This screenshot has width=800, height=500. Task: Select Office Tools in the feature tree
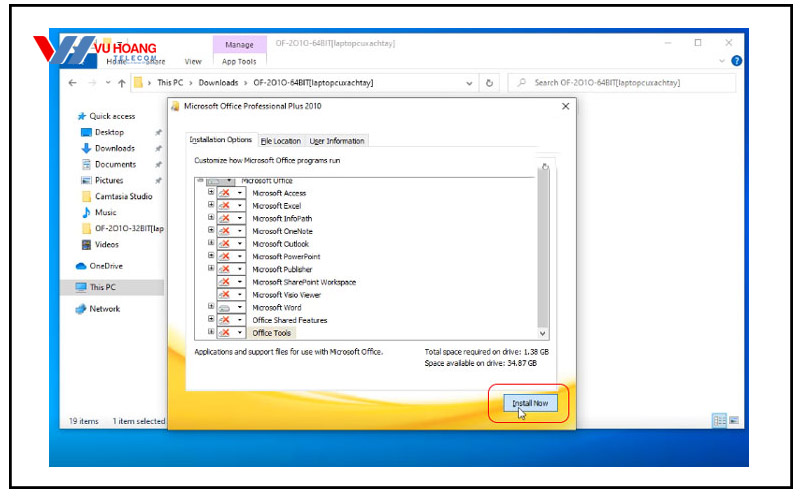pos(271,333)
